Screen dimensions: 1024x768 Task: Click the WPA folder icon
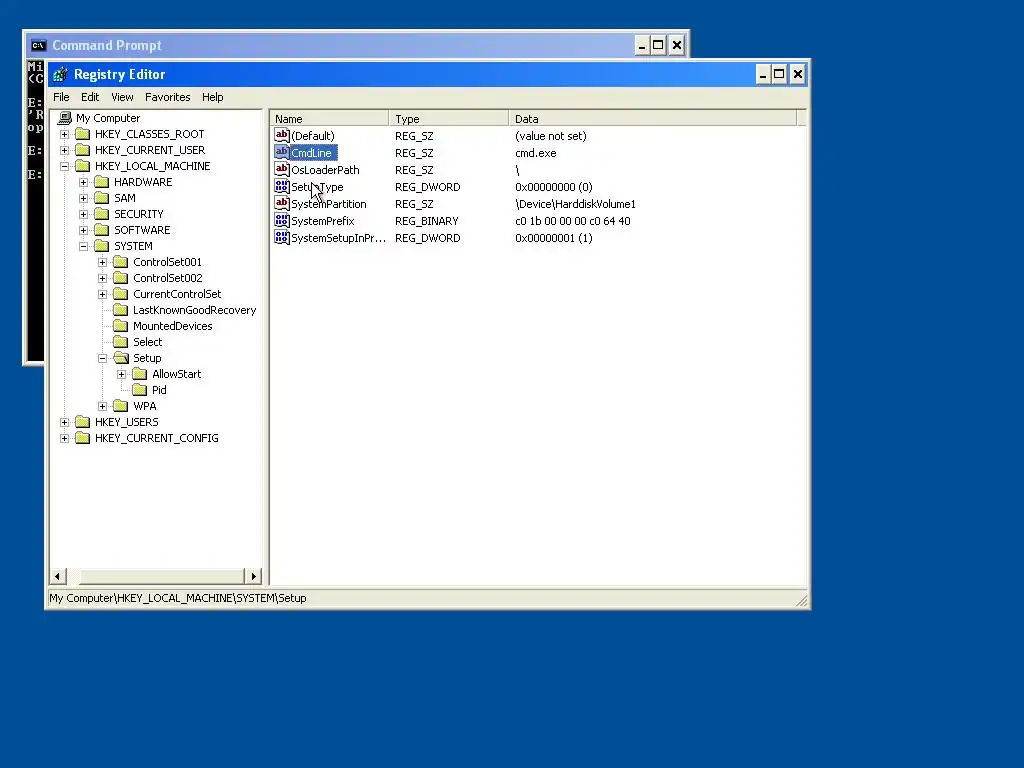(120, 406)
